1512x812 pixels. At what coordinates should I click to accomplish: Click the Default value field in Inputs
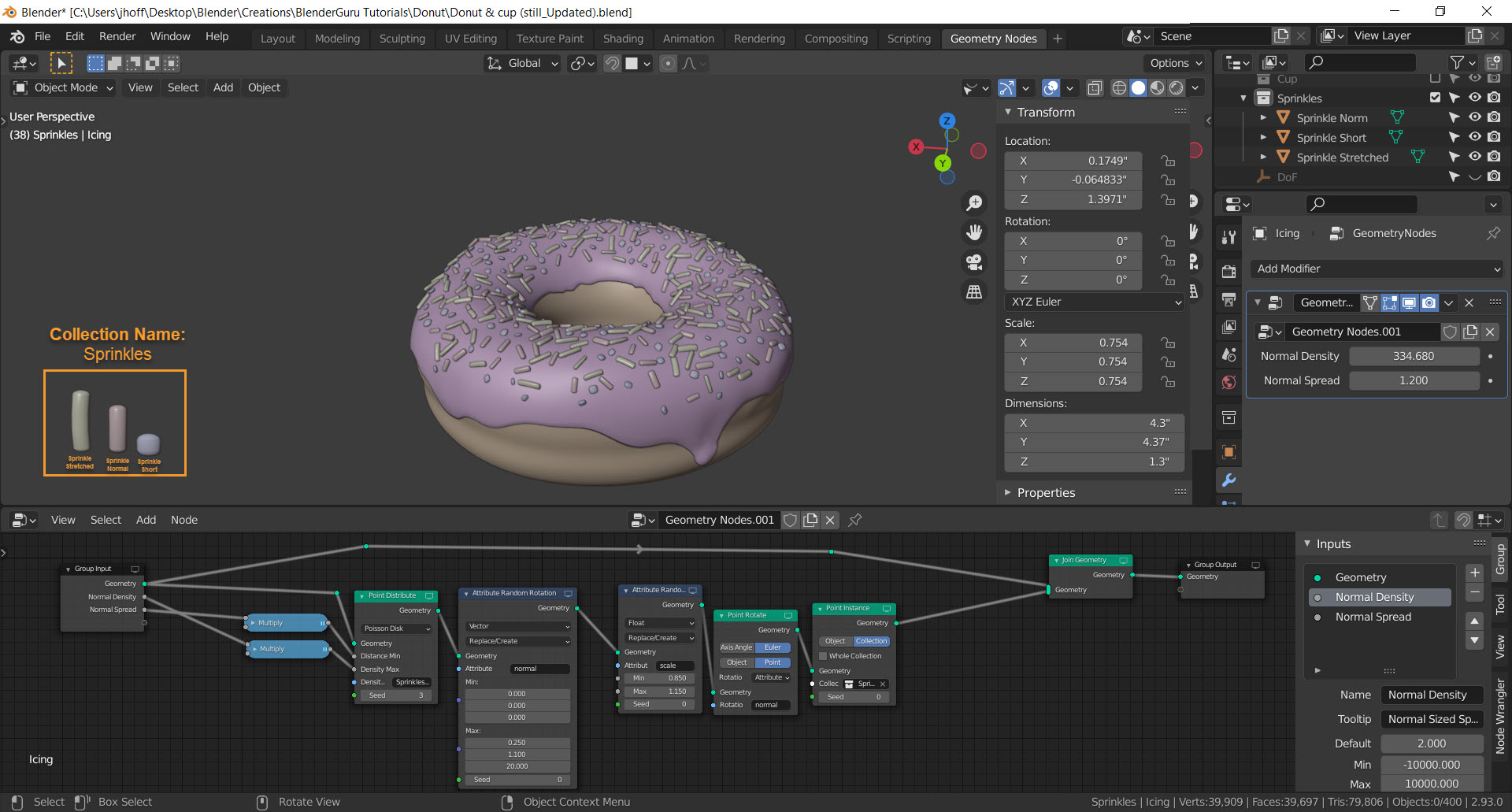pos(1431,743)
